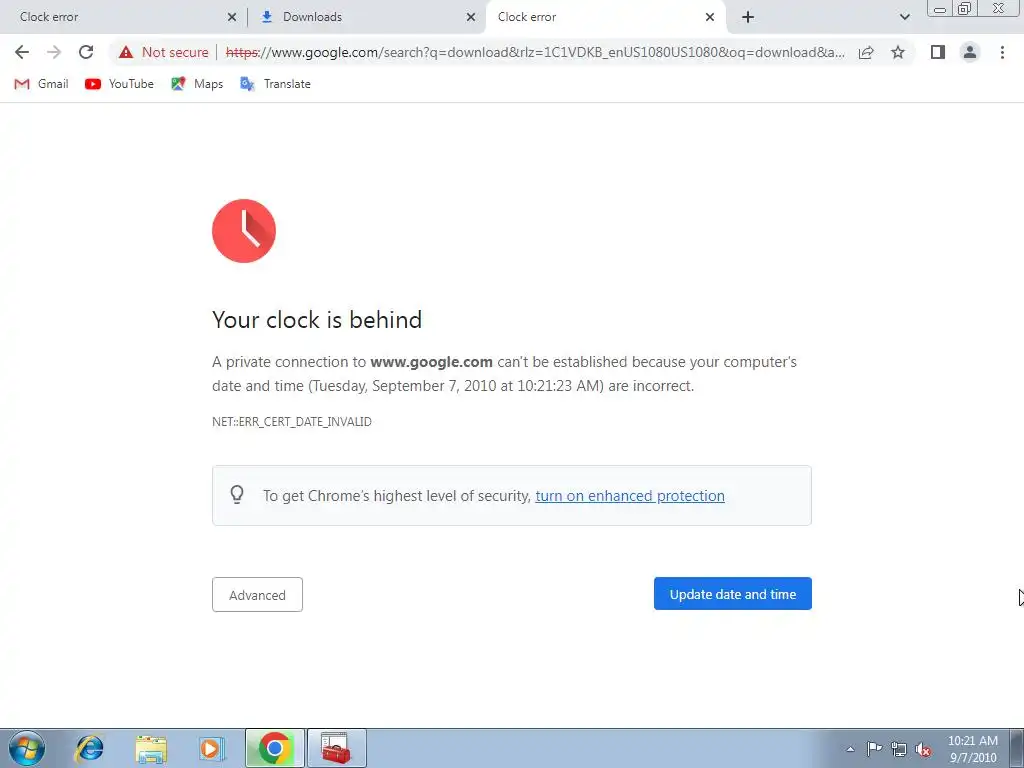The height and width of the screenshot is (768, 1024).
Task: Open the Chrome three-dot menu
Action: point(1002,52)
